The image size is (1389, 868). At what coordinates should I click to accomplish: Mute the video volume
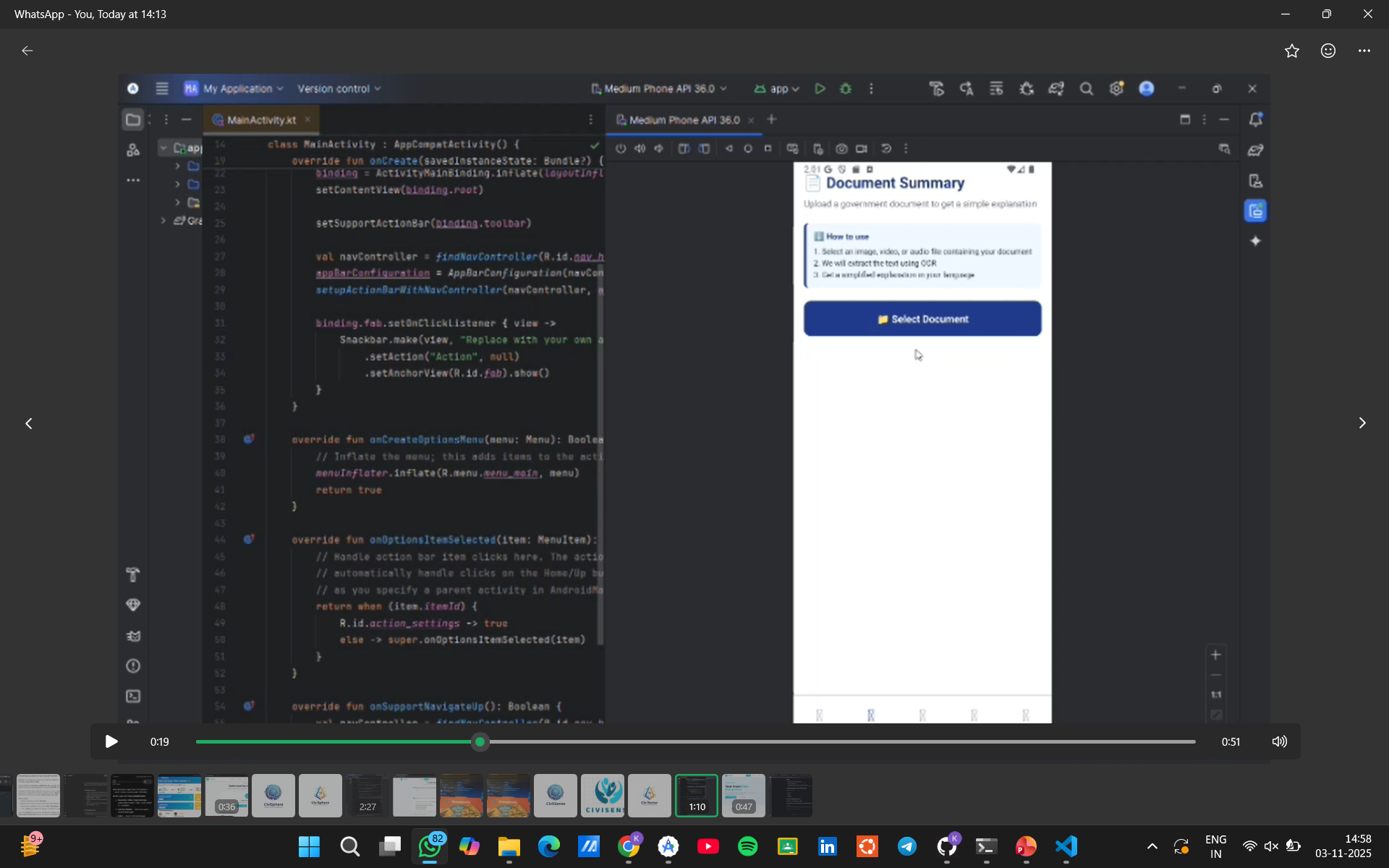click(x=1279, y=741)
